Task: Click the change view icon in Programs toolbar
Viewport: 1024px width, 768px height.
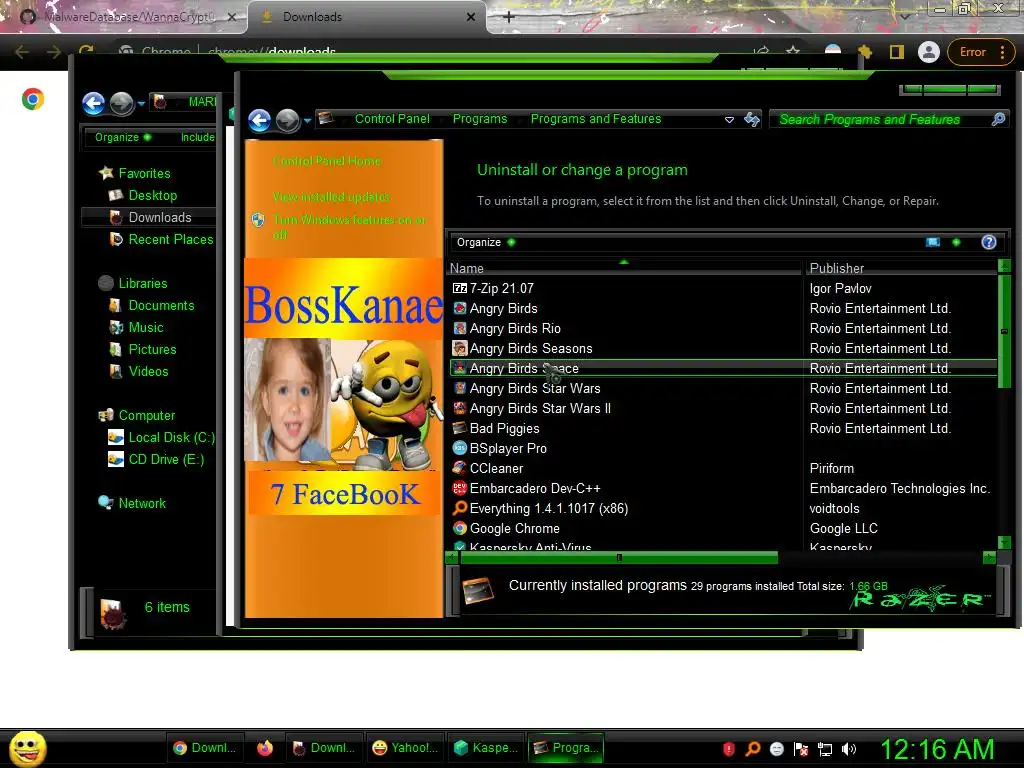Action: click(x=933, y=242)
